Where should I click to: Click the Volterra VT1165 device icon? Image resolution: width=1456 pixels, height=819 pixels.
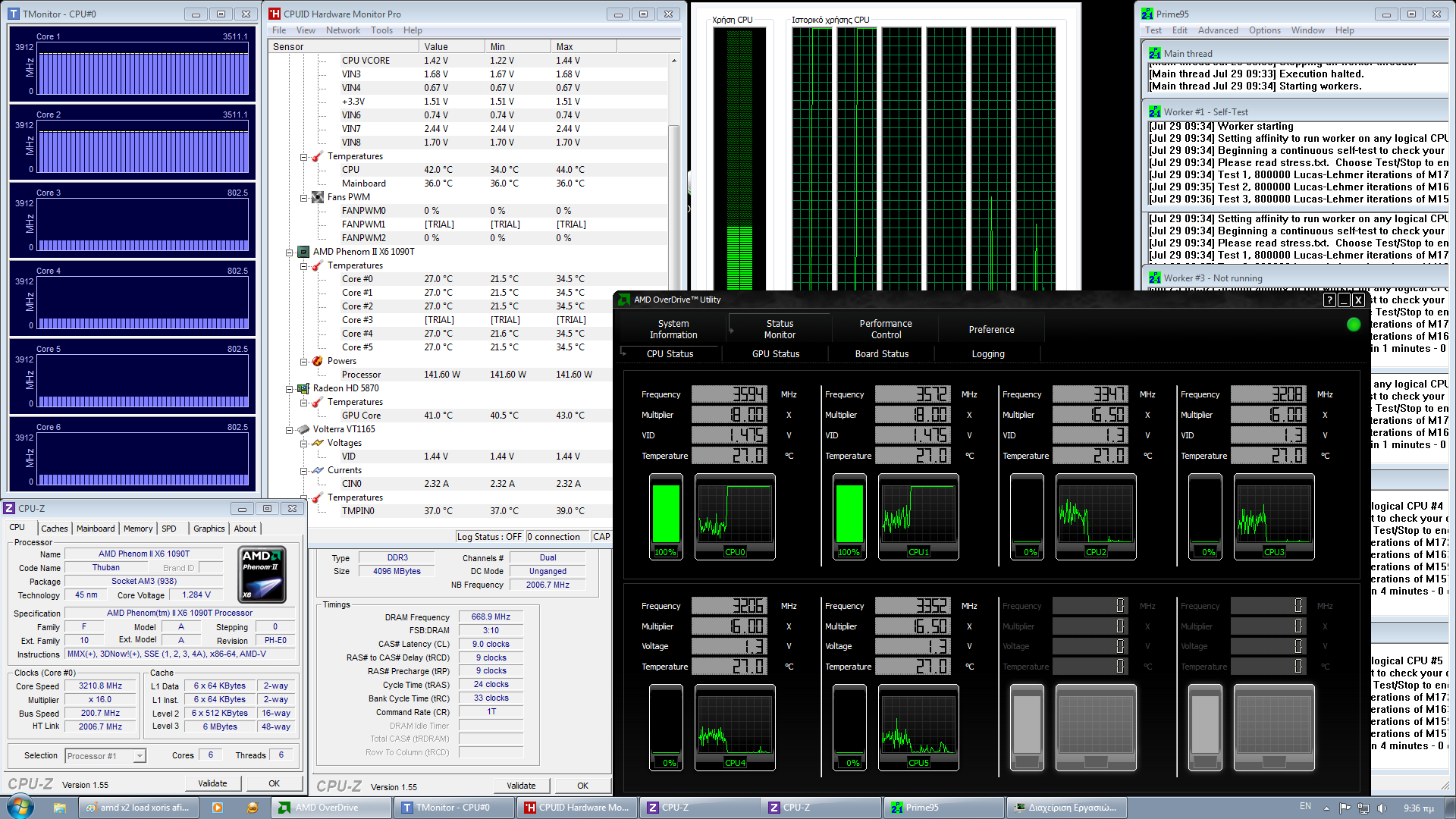click(303, 429)
